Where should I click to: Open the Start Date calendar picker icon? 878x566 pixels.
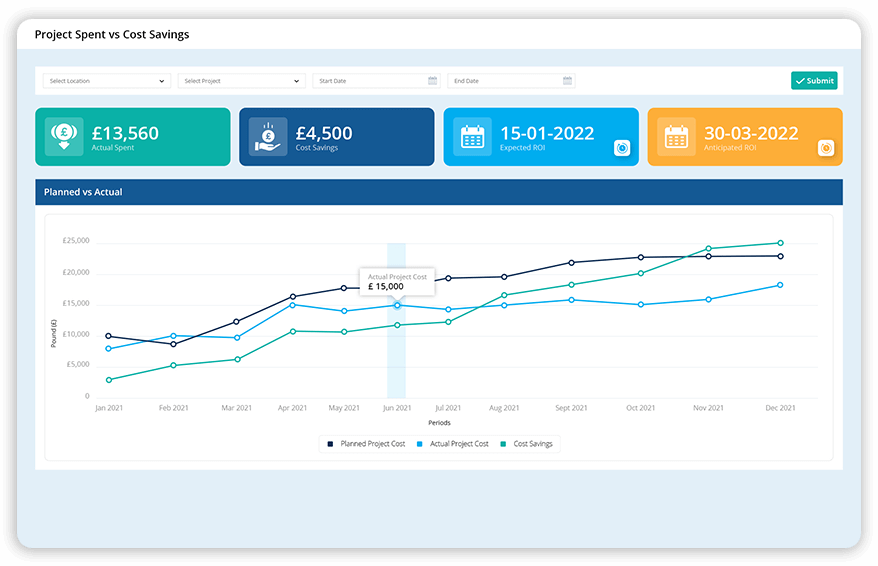coord(432,81)
